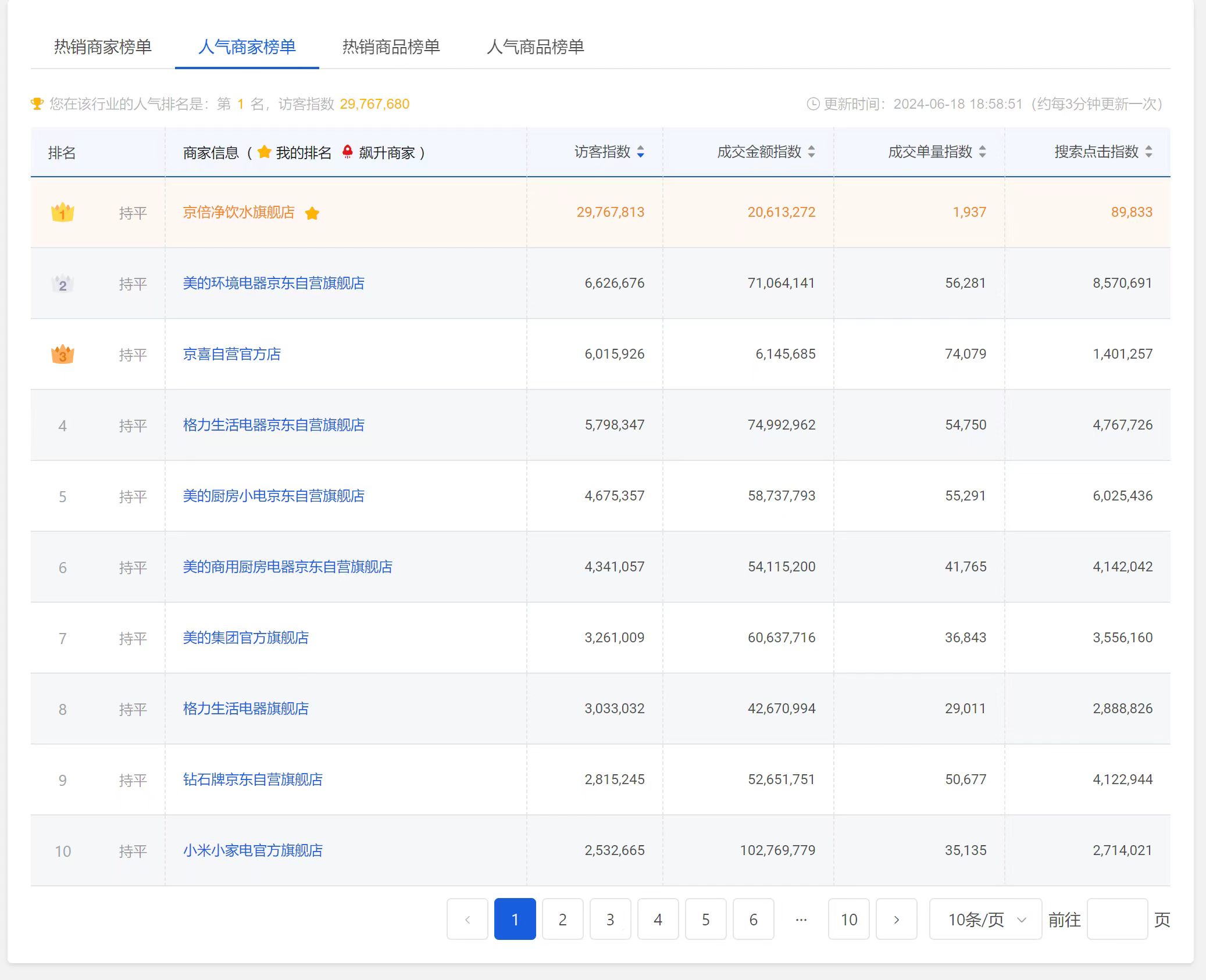Viewport: 1206px width, 980px height.
Task: Click the clock icon next to 更新时间
Action: [813, 104]
